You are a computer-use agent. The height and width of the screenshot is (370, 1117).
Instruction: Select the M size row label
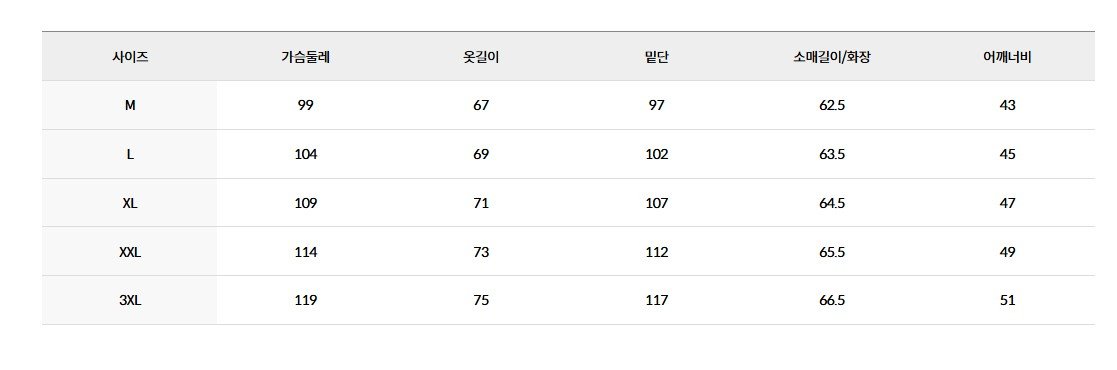tap(130, 106)
